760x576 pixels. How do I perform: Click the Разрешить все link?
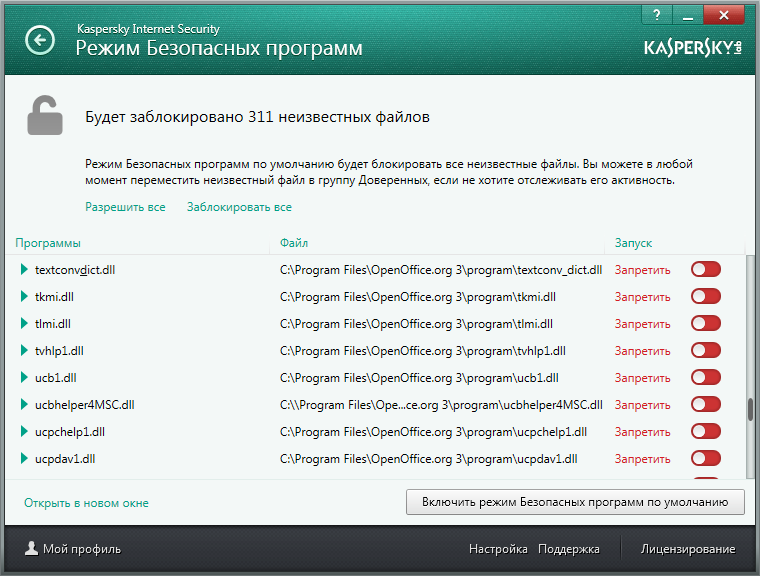pyautogui.click(x=125, y=207)
